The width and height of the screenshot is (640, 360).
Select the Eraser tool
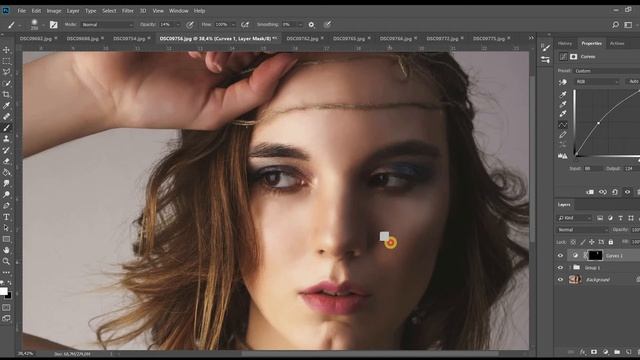pos(6,161)
